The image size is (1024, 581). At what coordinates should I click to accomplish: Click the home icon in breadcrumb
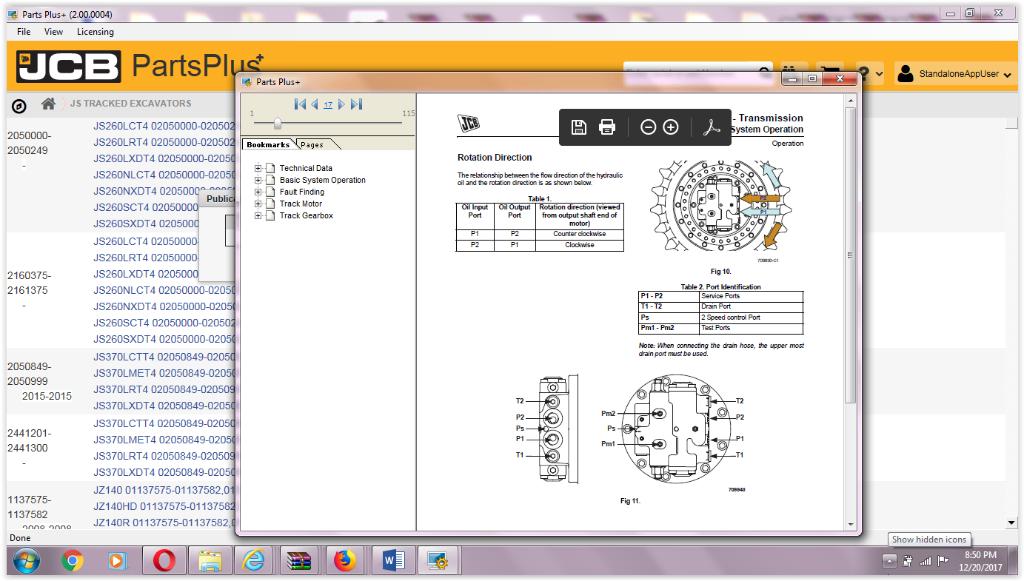point(48,104)
